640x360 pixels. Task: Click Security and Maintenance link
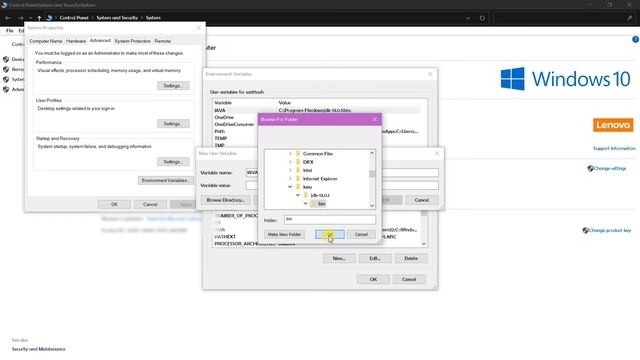(x=38, y=349)
